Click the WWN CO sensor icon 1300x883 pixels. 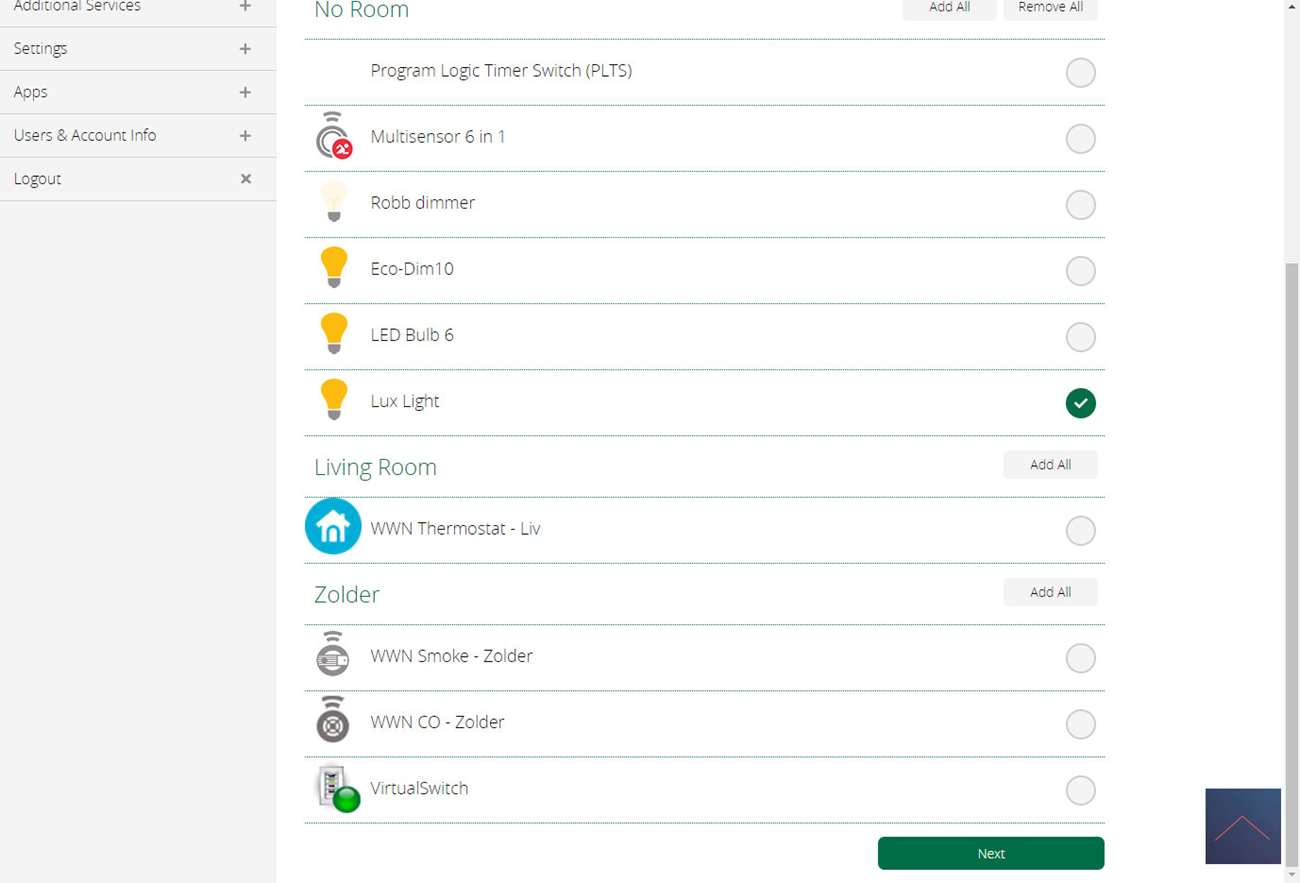tap(333, 721)
